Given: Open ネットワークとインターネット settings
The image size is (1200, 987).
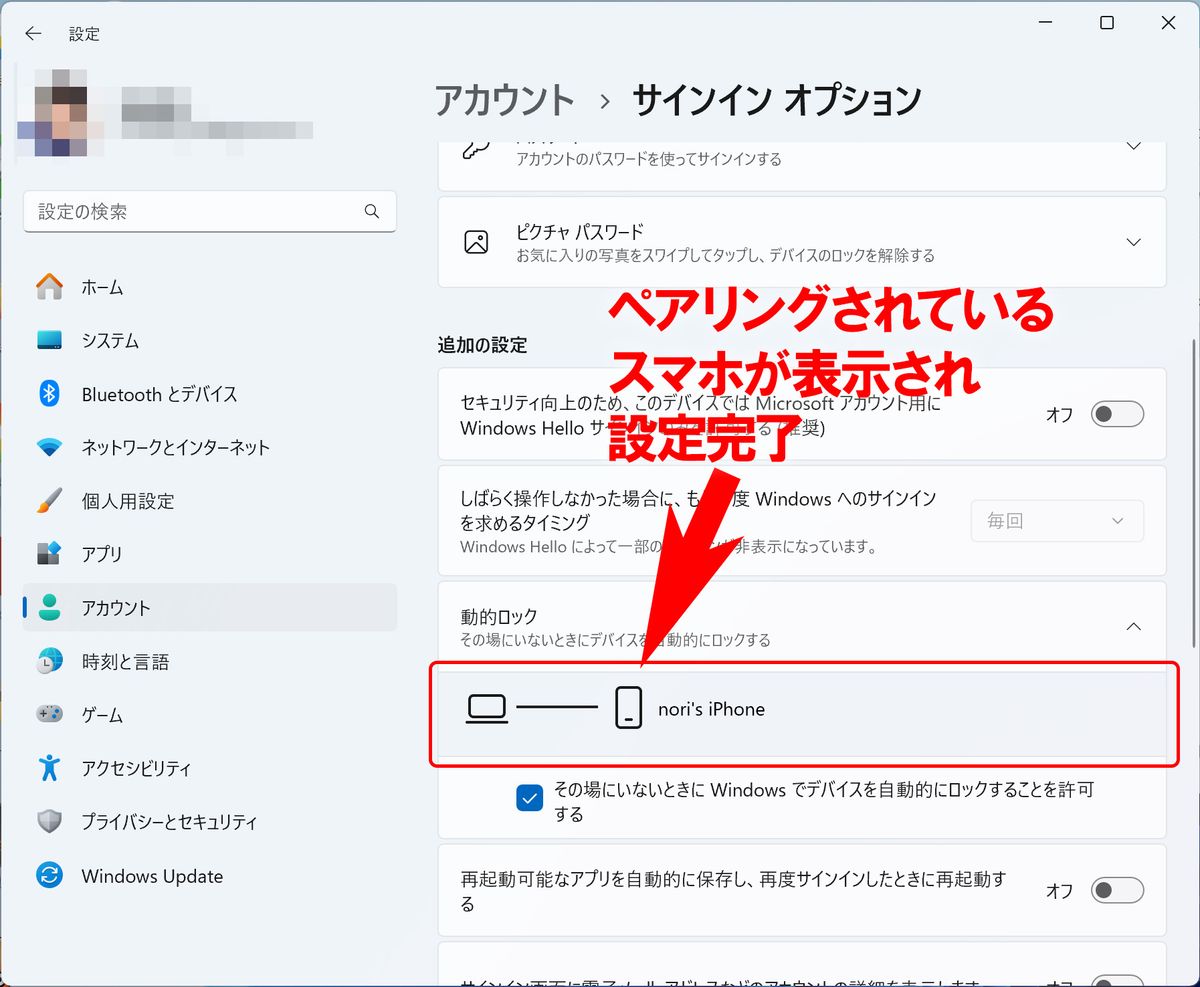Looking at the screenshot, I should 210,447.
